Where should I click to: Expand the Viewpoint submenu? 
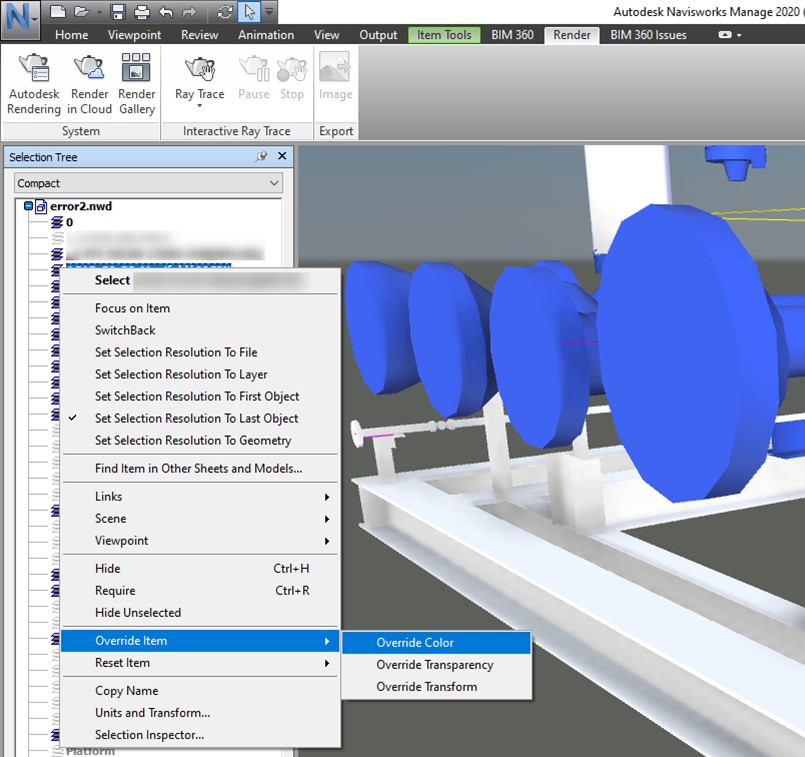pyautogui.click(x=200, y=540)
